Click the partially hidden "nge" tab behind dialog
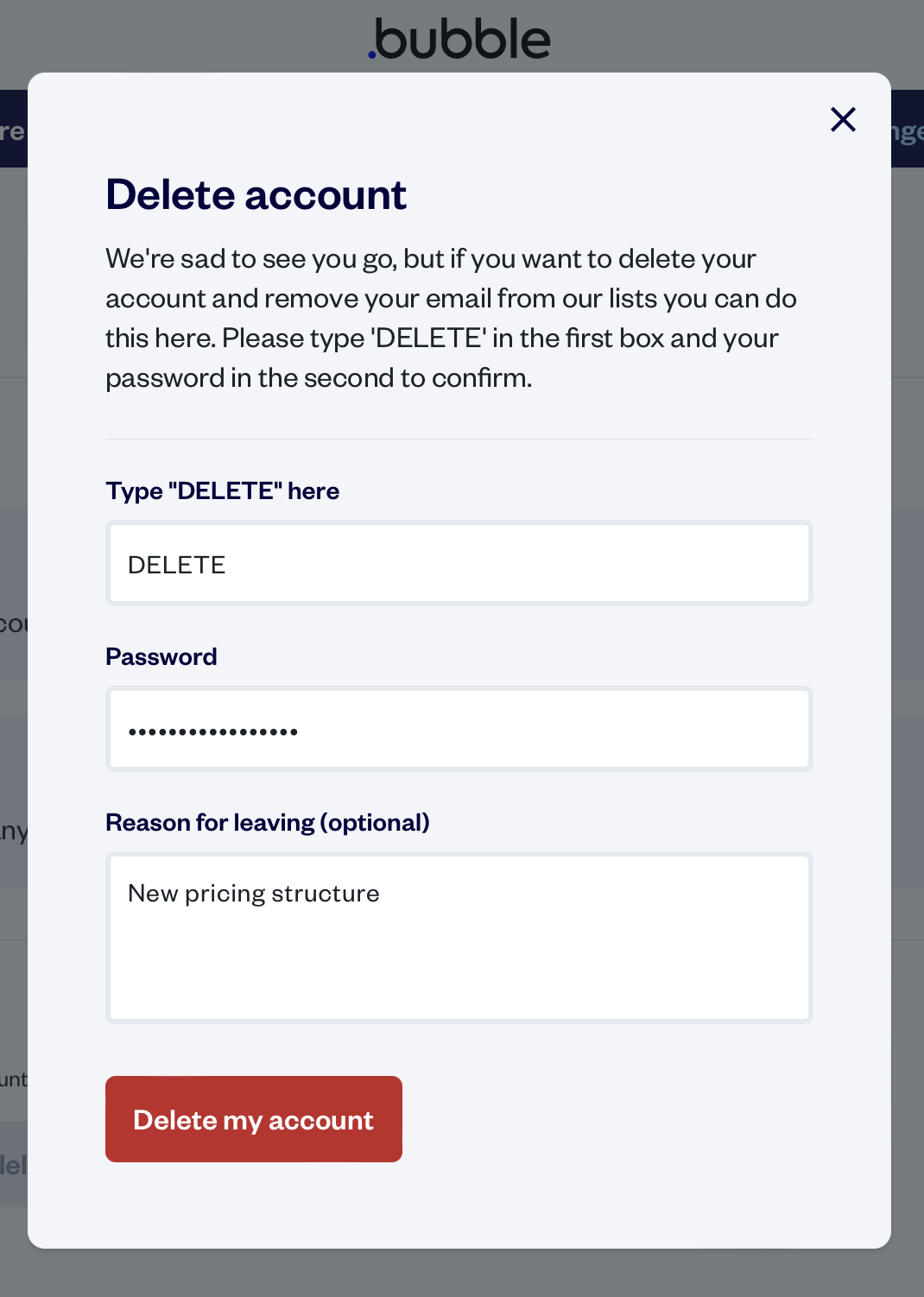This screenshot has width=924, height=1297. 907,131
